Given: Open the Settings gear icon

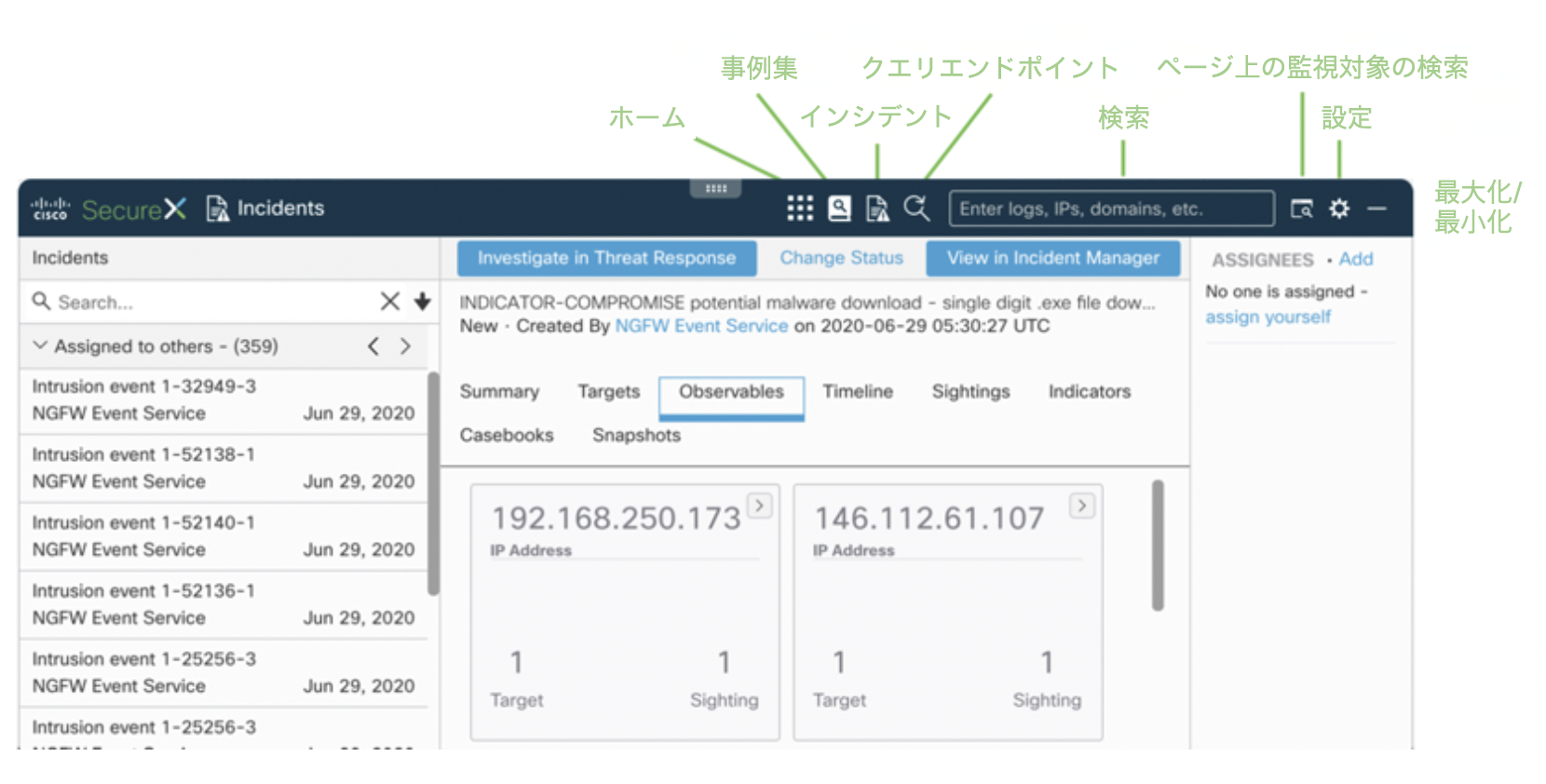Looking at the screenshot, I should [x=1339, y=209].
